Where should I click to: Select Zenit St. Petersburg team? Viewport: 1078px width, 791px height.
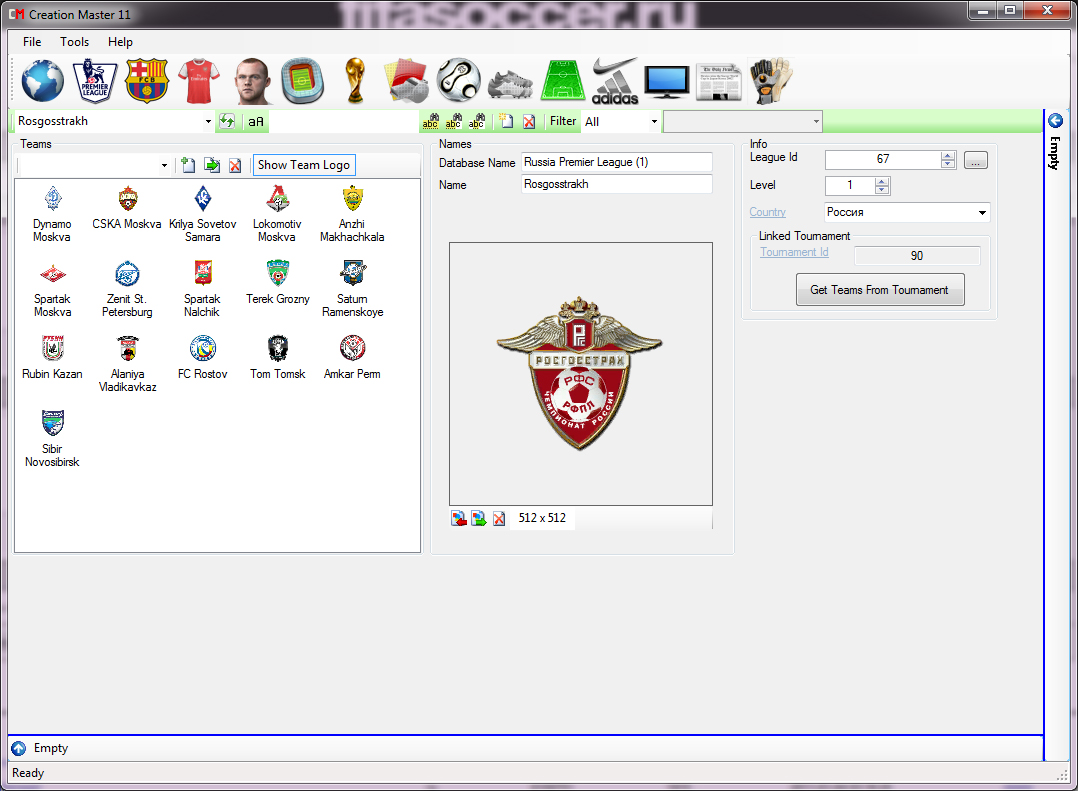pyautogui.click(x=127, y=289)
